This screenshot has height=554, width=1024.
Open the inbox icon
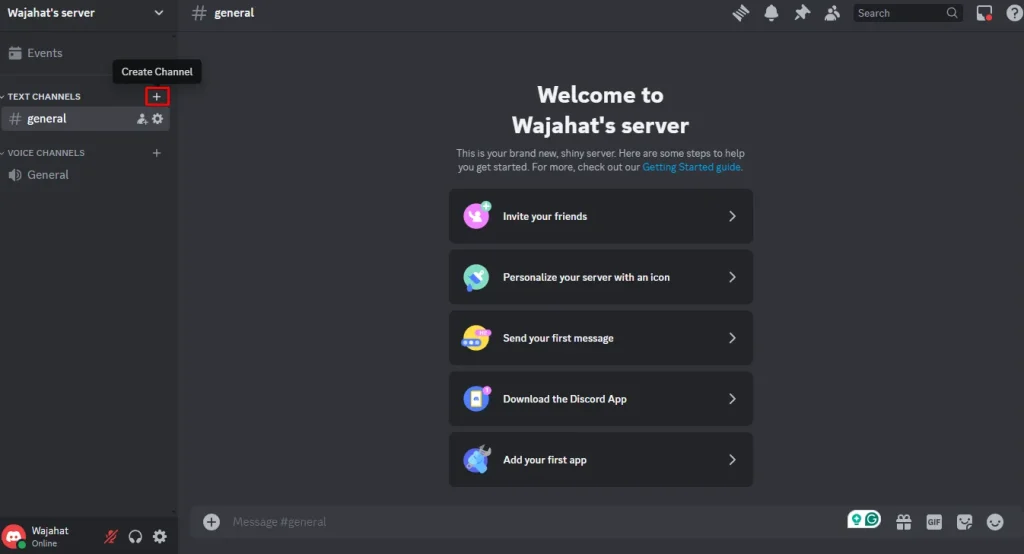click(x=984, y=13)
